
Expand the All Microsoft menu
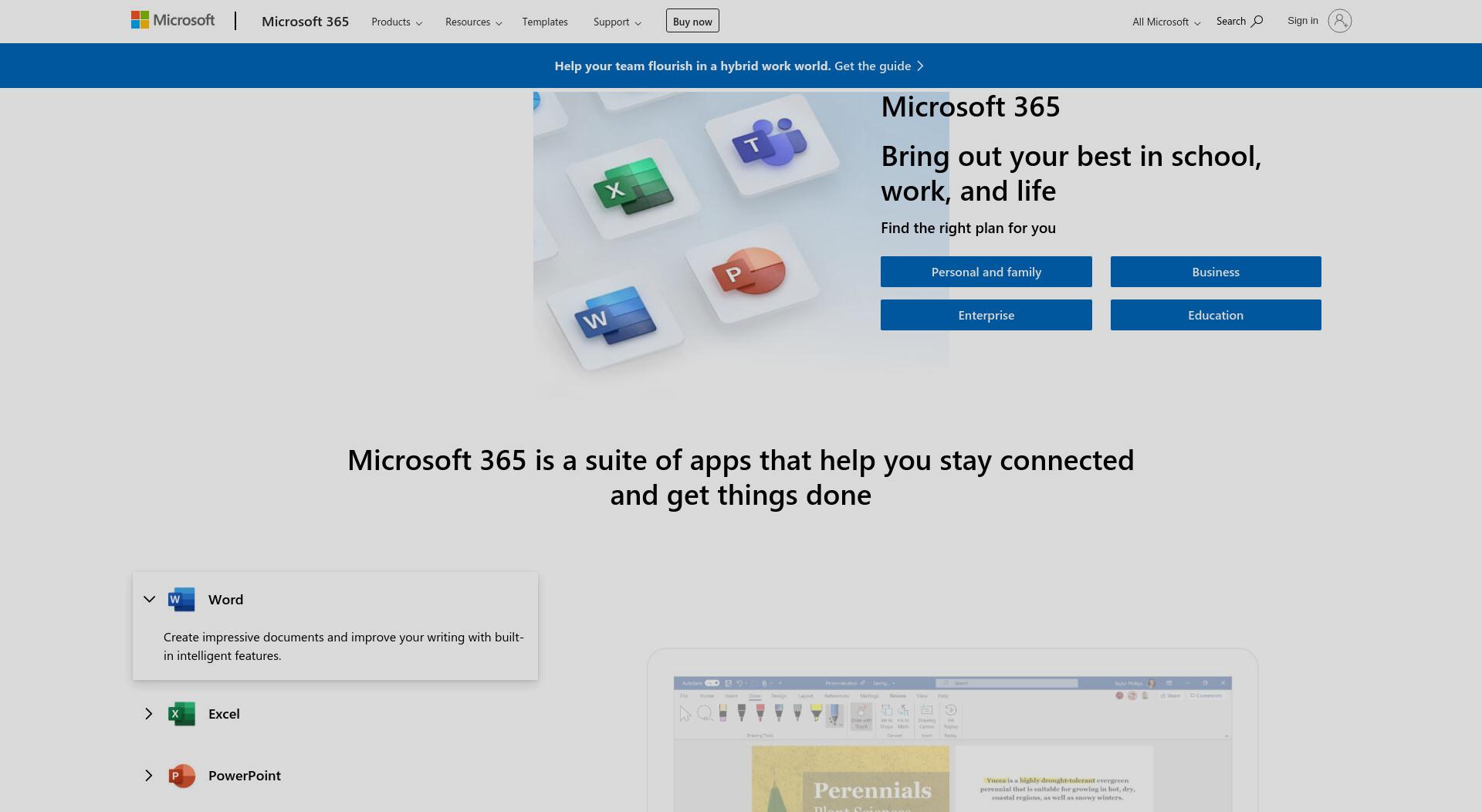1166,22
